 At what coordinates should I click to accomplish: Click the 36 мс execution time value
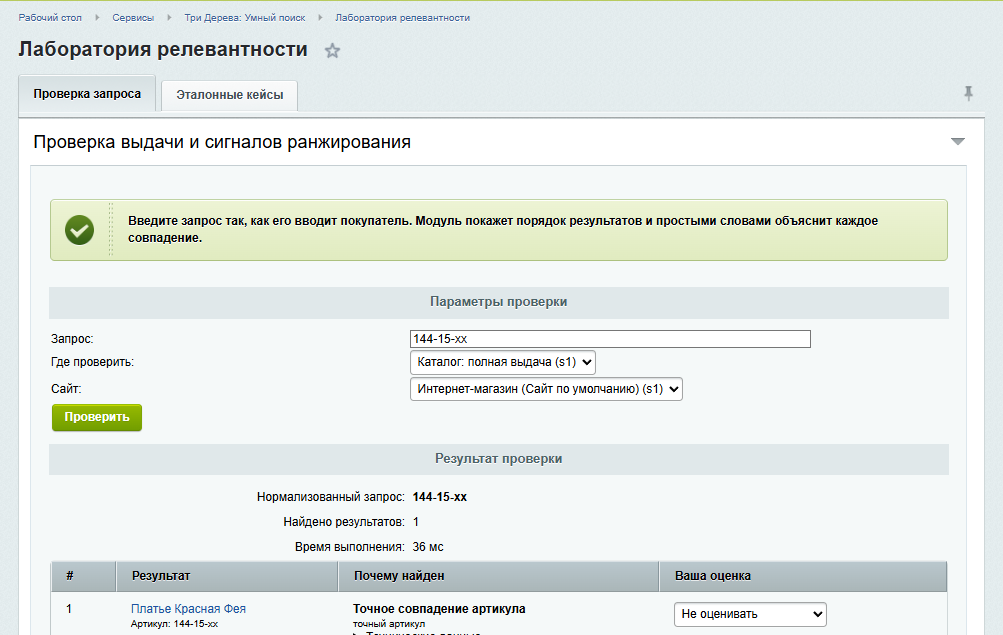(x=428, y=547)
